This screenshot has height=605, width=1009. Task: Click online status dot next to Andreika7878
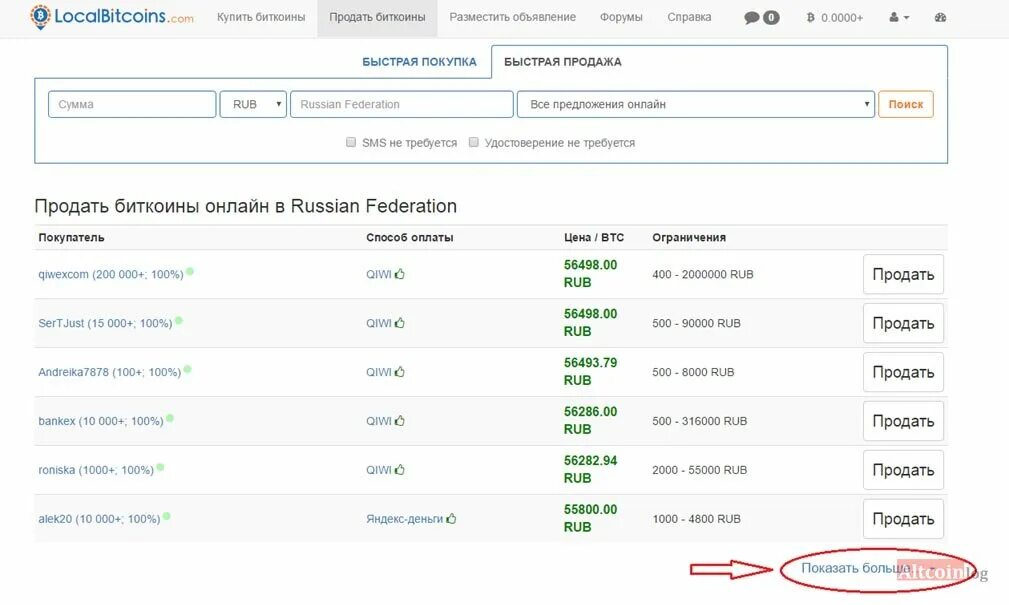pos(187,369)
